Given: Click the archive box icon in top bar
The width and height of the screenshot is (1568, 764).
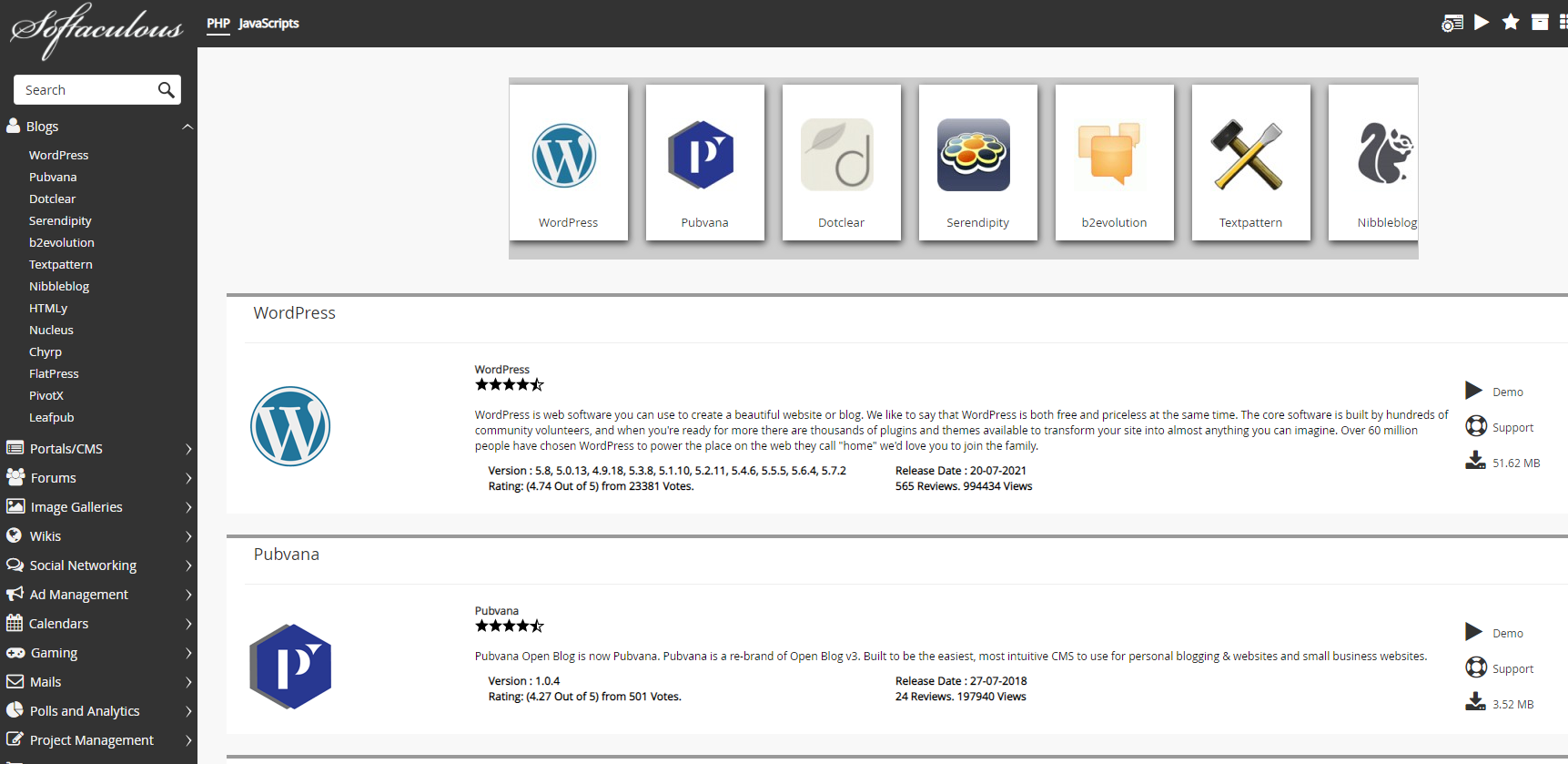Looking at the screenshot, I should (x=1540, y=22).
